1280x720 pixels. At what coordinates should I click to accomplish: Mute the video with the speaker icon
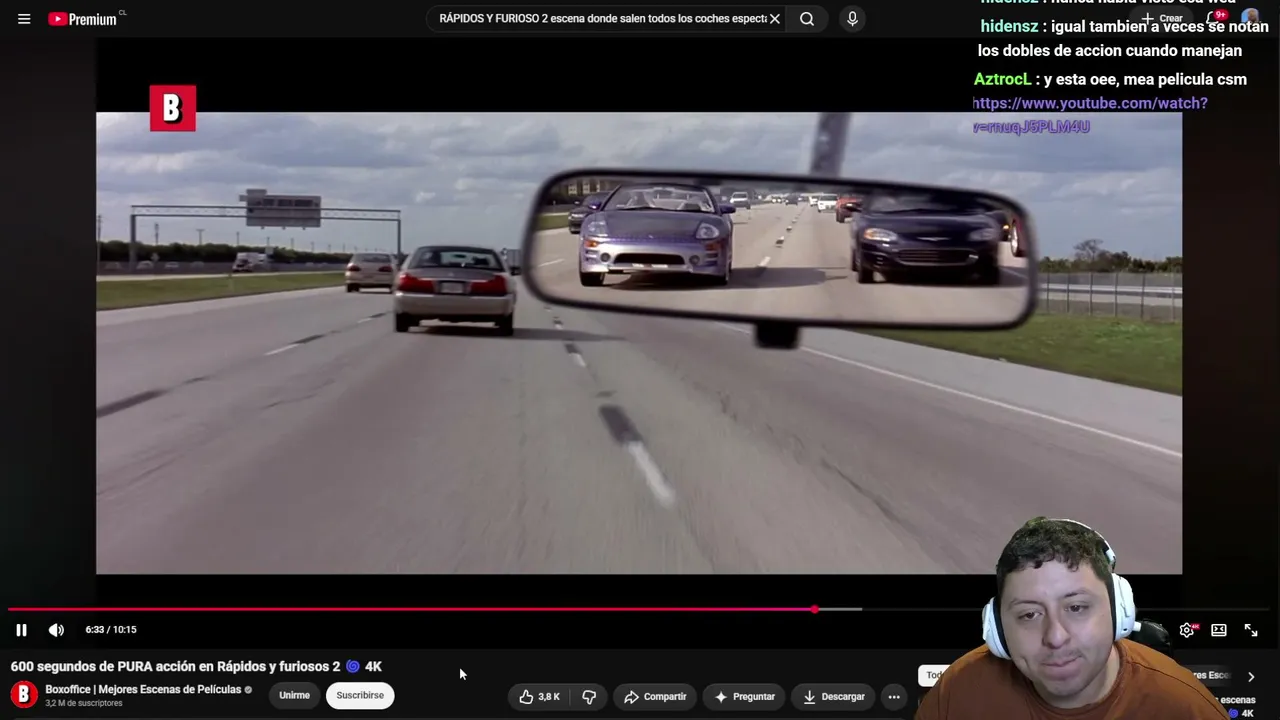pyautogui.click(x=56, y=630)
